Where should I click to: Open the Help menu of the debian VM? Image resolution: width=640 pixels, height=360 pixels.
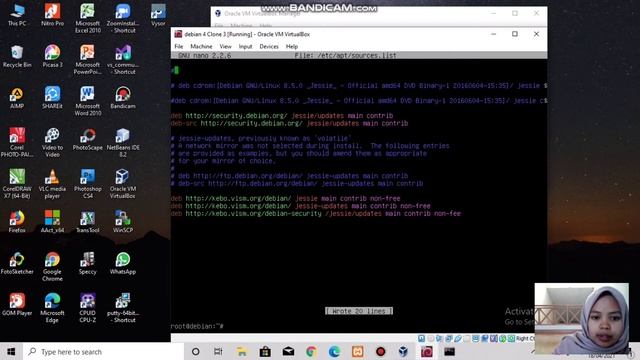[291, 47]
